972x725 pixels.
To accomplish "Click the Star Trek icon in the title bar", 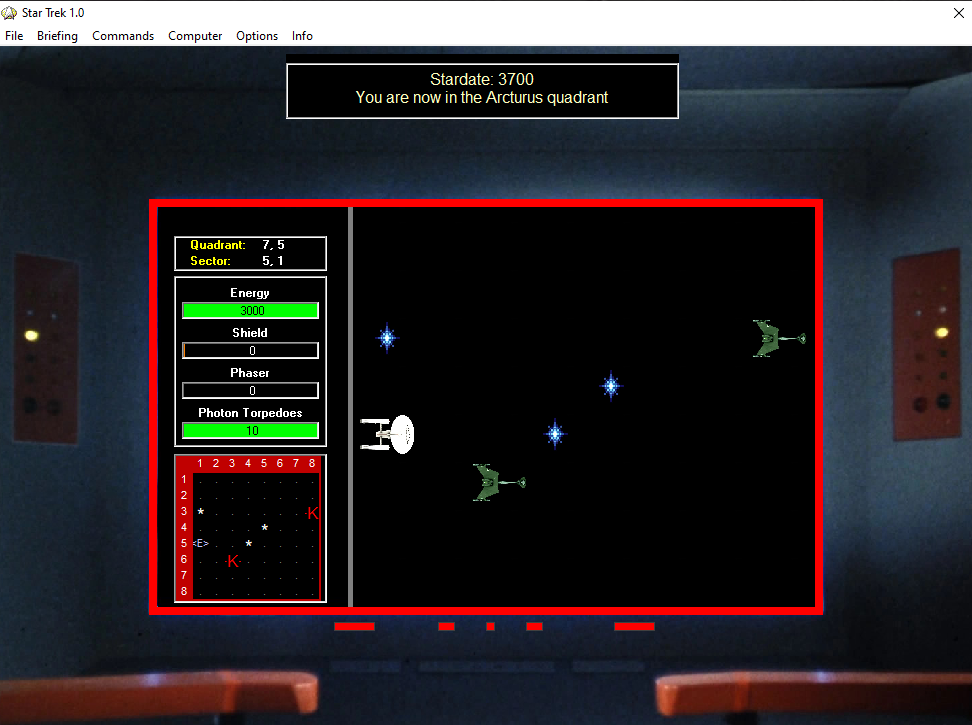I will click(x=10, y=12).
